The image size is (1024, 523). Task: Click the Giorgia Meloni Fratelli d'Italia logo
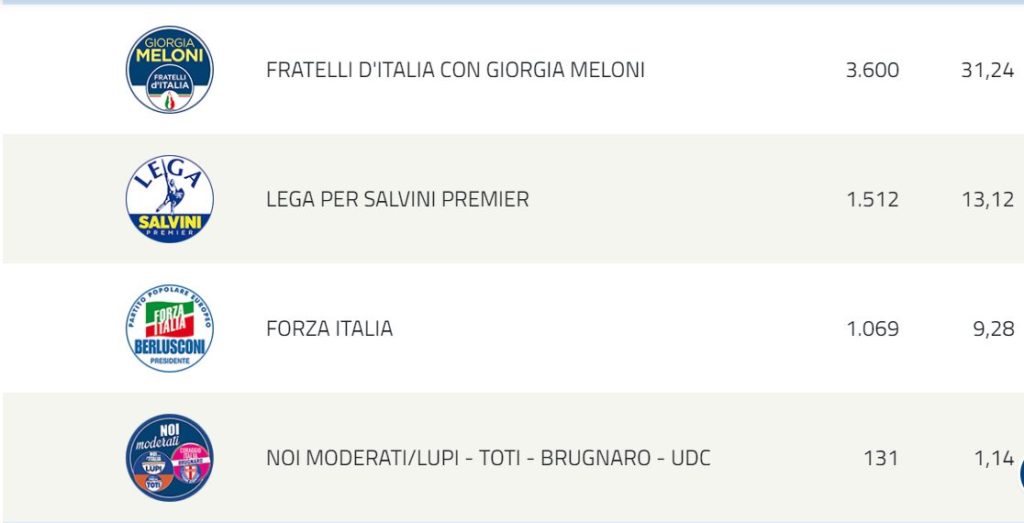coord(169,70)
